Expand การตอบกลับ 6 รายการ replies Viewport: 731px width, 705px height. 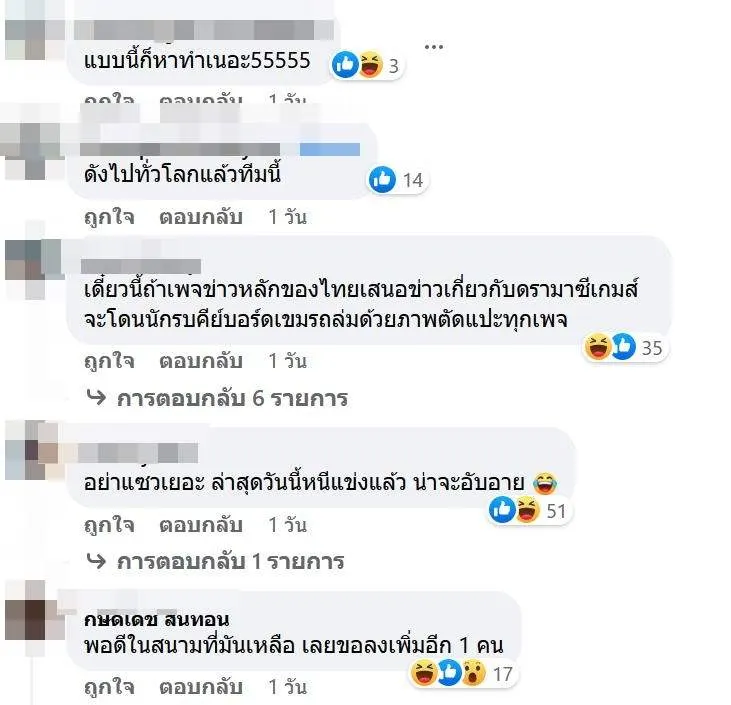tap(218, 399)
